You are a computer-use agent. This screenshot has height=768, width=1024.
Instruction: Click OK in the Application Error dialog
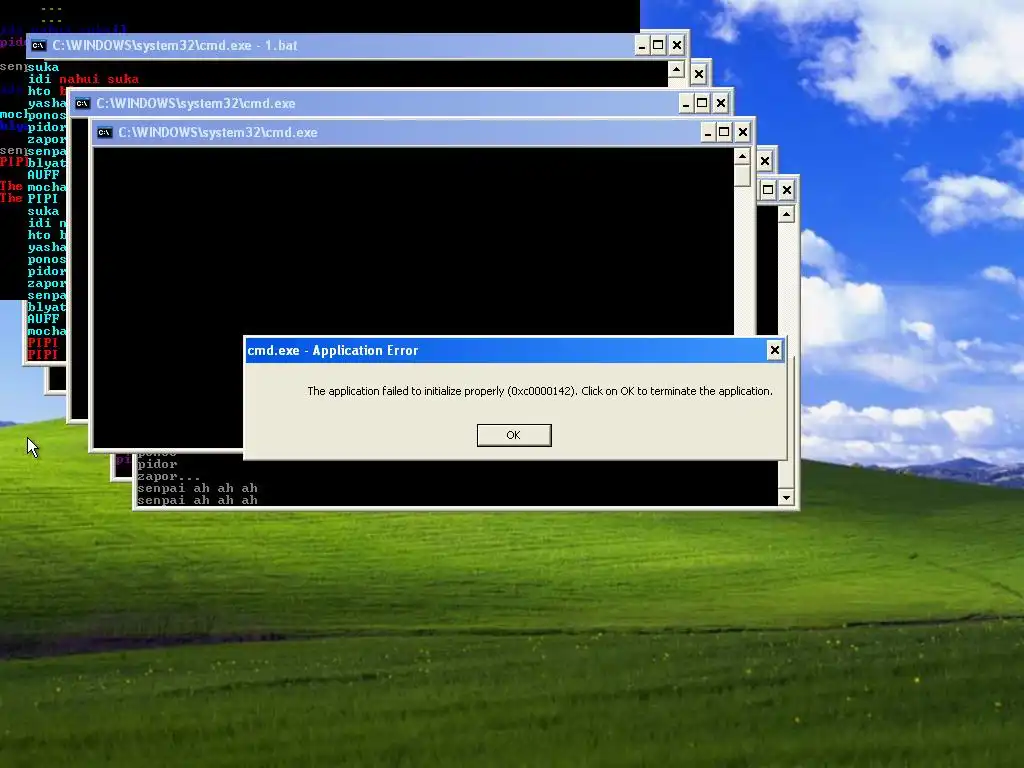[514, 435]
